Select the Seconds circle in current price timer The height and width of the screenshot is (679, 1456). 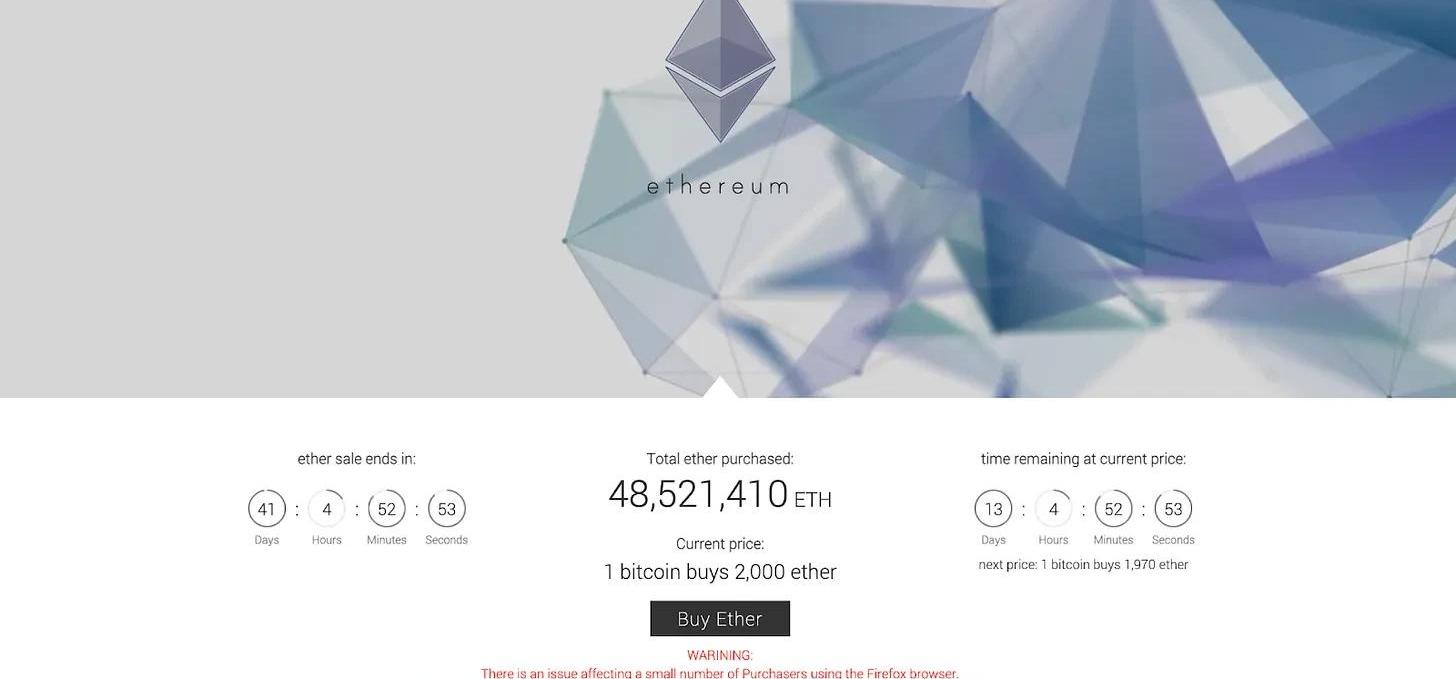coord(1173,509)
